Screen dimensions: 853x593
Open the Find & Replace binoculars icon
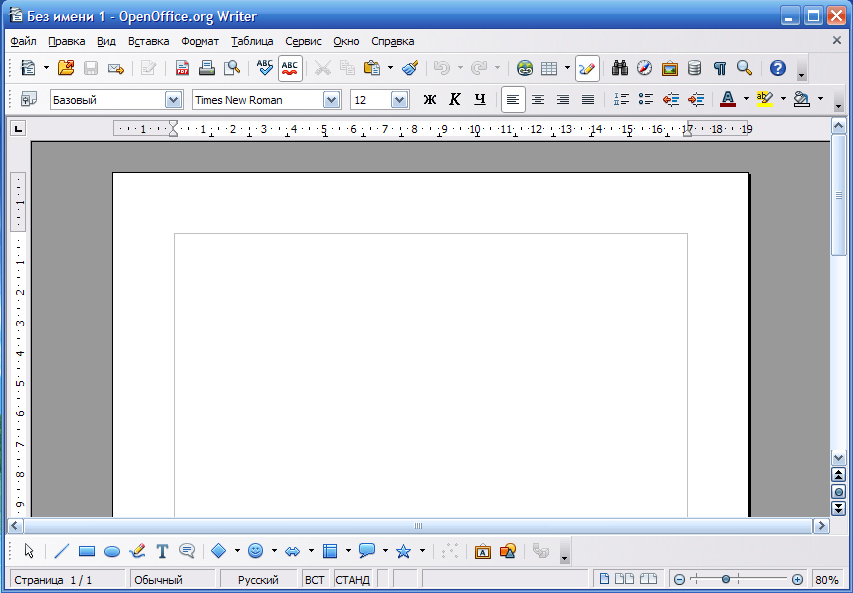pyautogui.click(x=620, y=68)
